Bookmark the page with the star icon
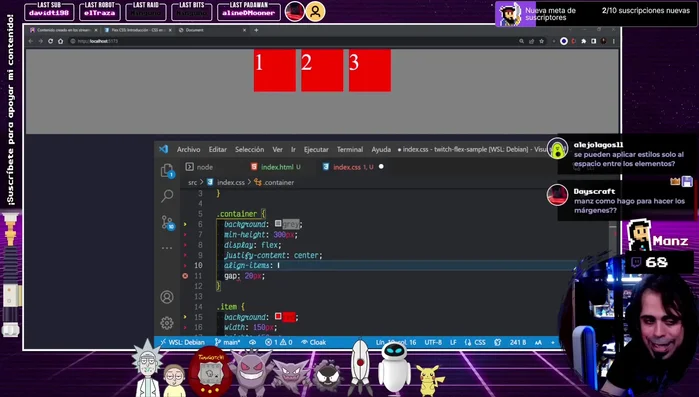Viewport: 699px width, 397px height. [x=542, y=41]
